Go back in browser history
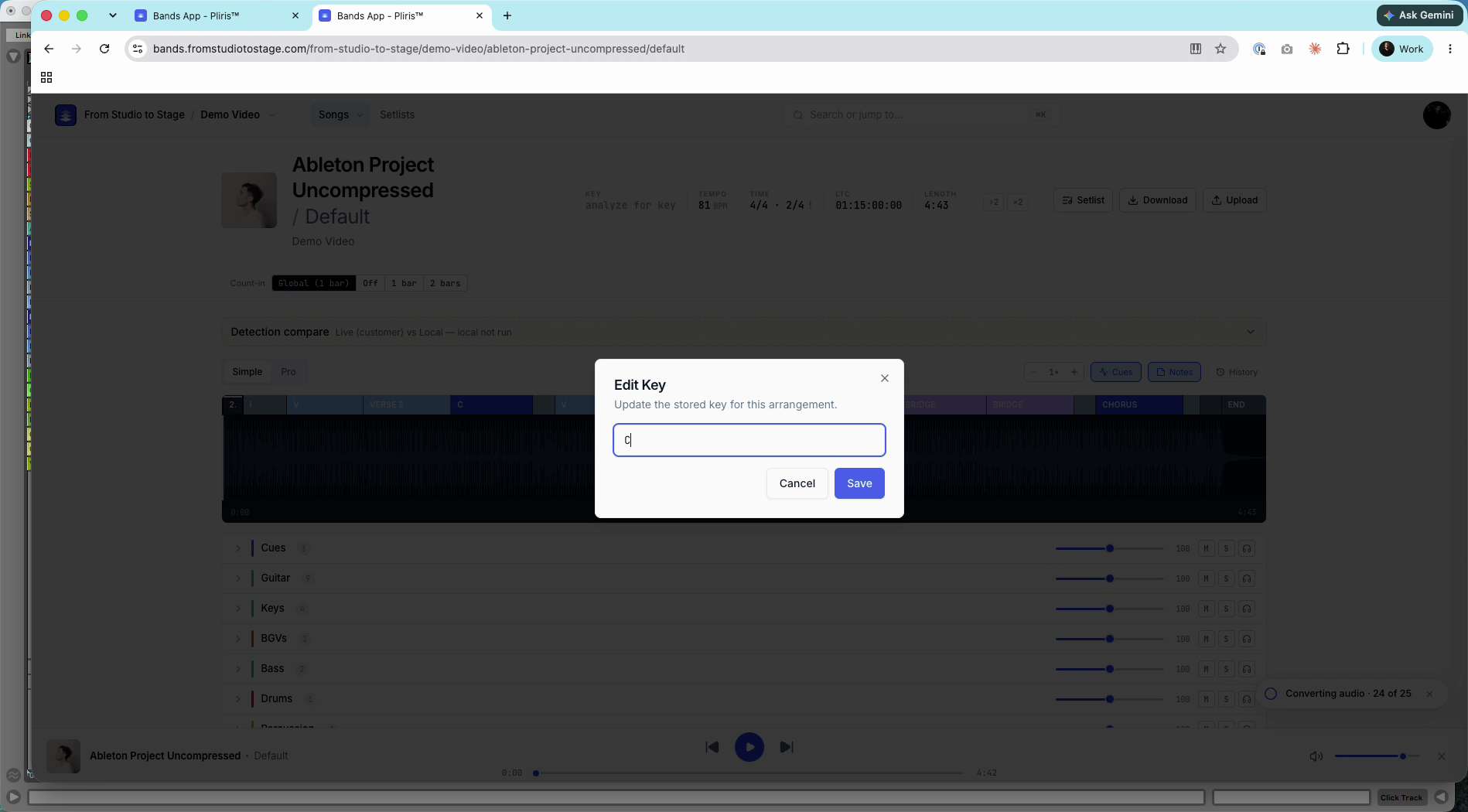This screenshot has width=1468, height=812. click(49, 49)
